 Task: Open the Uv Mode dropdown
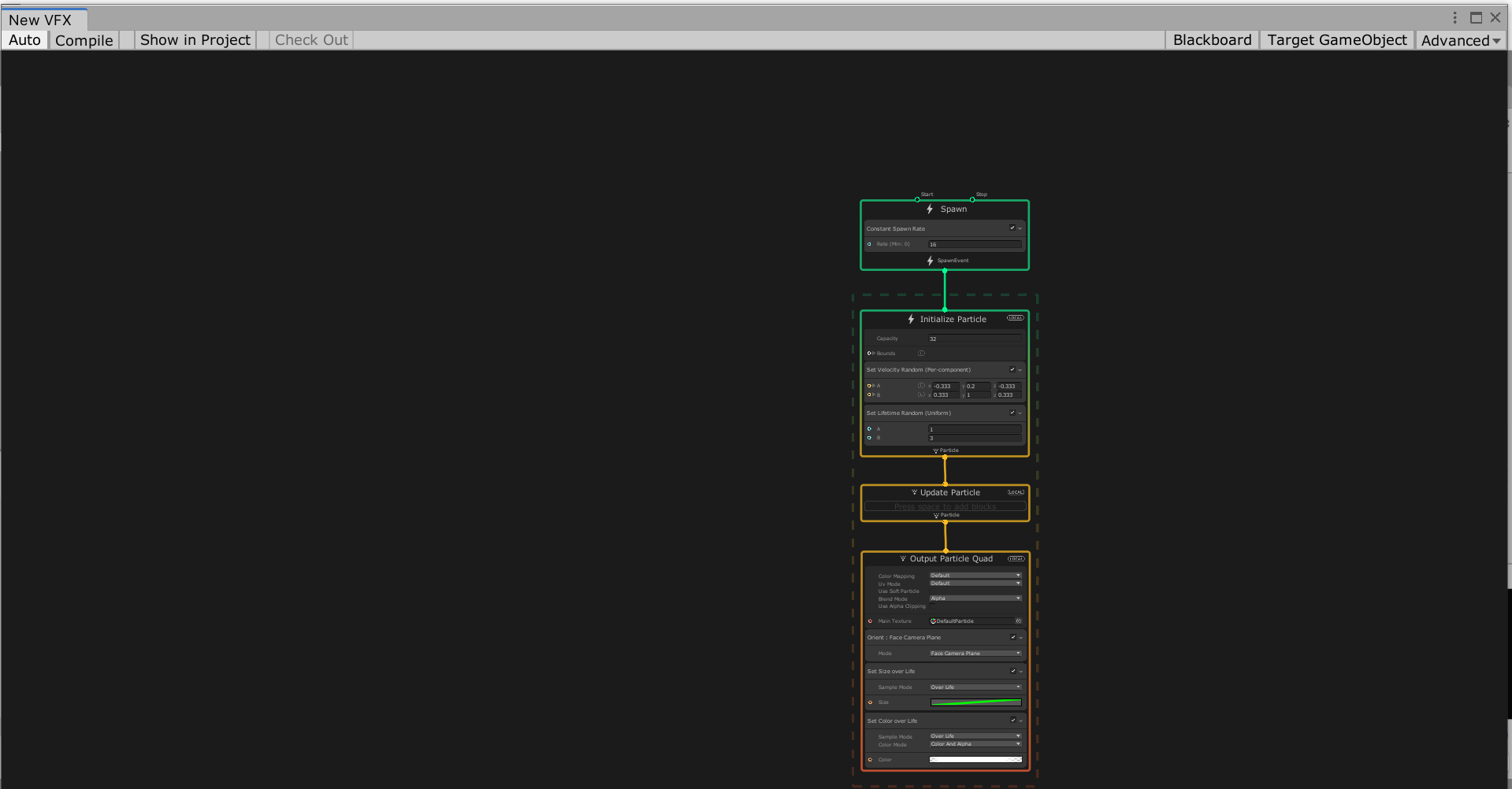(975, 583)
